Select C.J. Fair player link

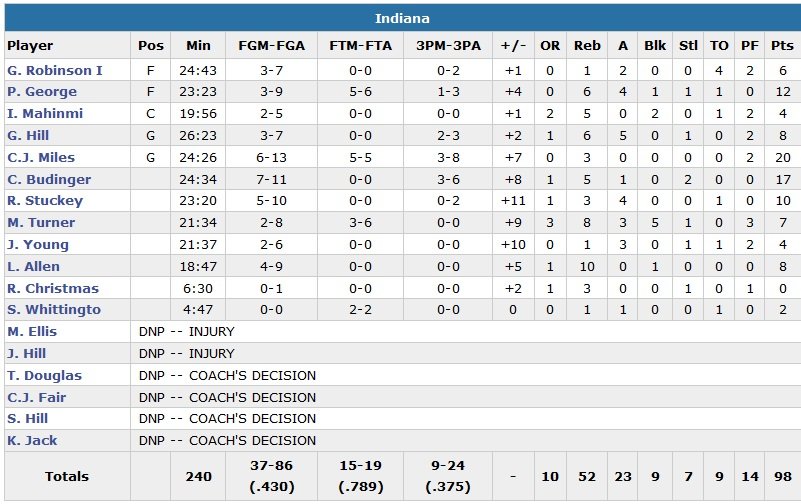[36, 397]
